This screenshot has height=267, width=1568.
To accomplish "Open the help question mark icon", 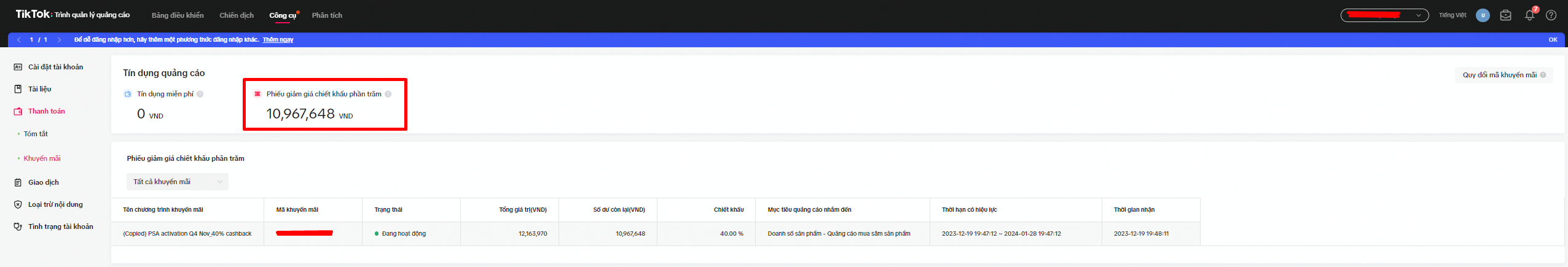I will (1551, 15).
